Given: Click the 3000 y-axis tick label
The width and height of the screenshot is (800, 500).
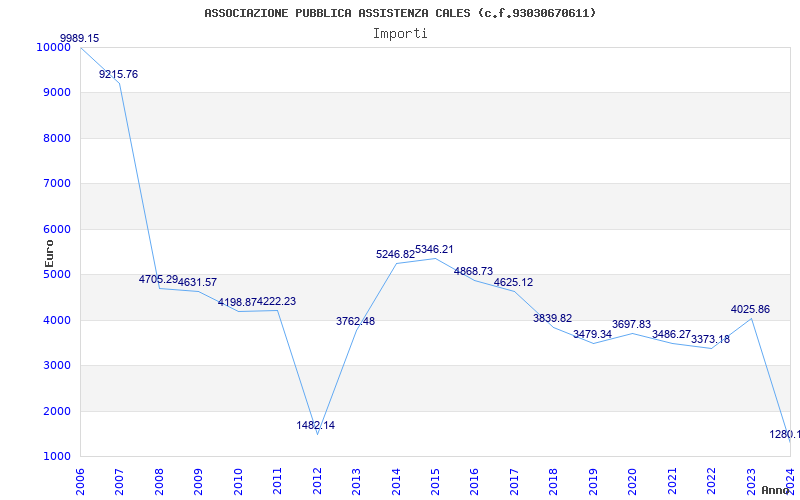Looking at the screenshot, I should 57,366.
